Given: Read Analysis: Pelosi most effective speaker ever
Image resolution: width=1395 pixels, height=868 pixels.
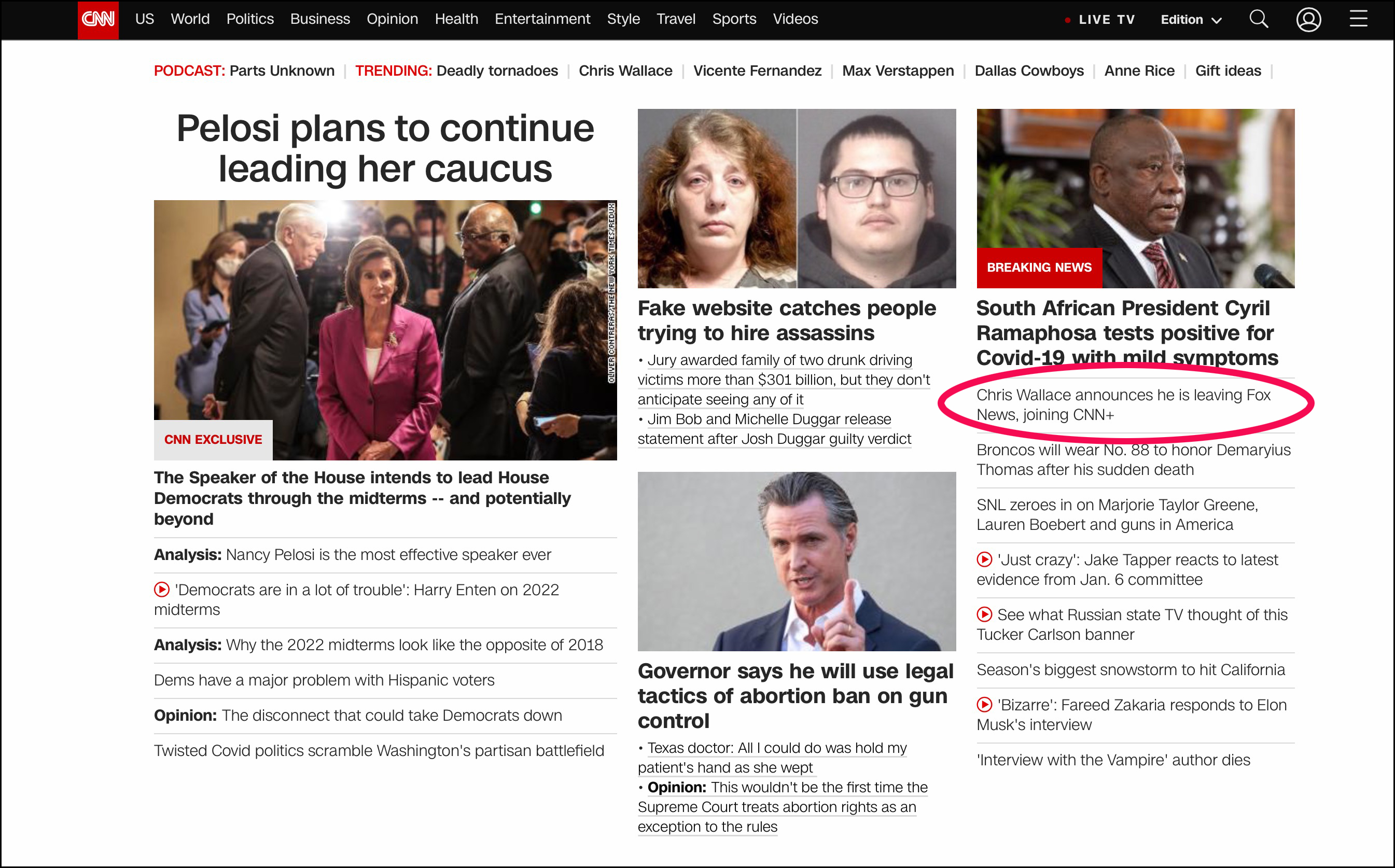Looking at the screenshot, I should click(x=353, y=555).
